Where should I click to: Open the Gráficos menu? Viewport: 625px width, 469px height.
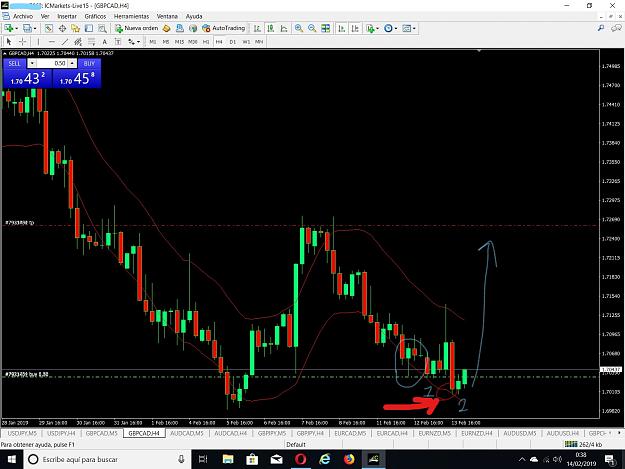click(x=95, y=16)
